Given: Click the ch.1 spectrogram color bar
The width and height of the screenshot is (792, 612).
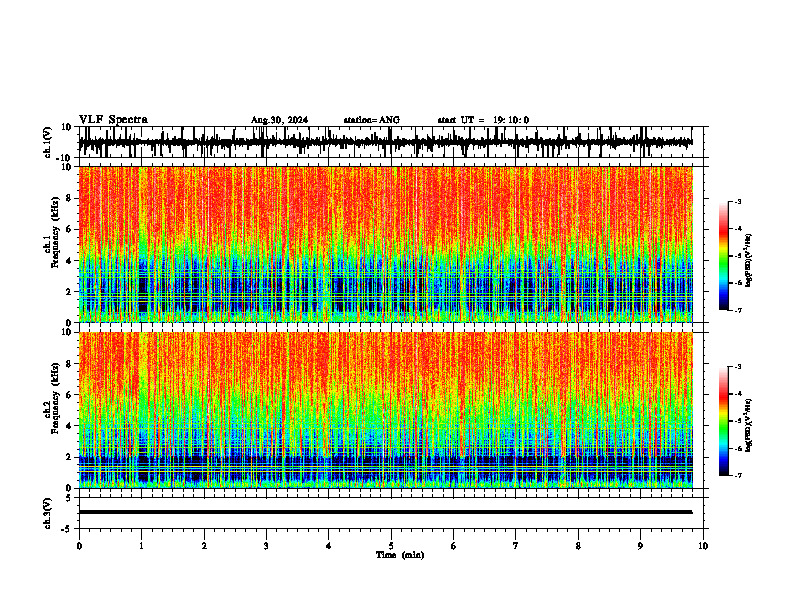Looking at the screenshot, I should 724,256.
